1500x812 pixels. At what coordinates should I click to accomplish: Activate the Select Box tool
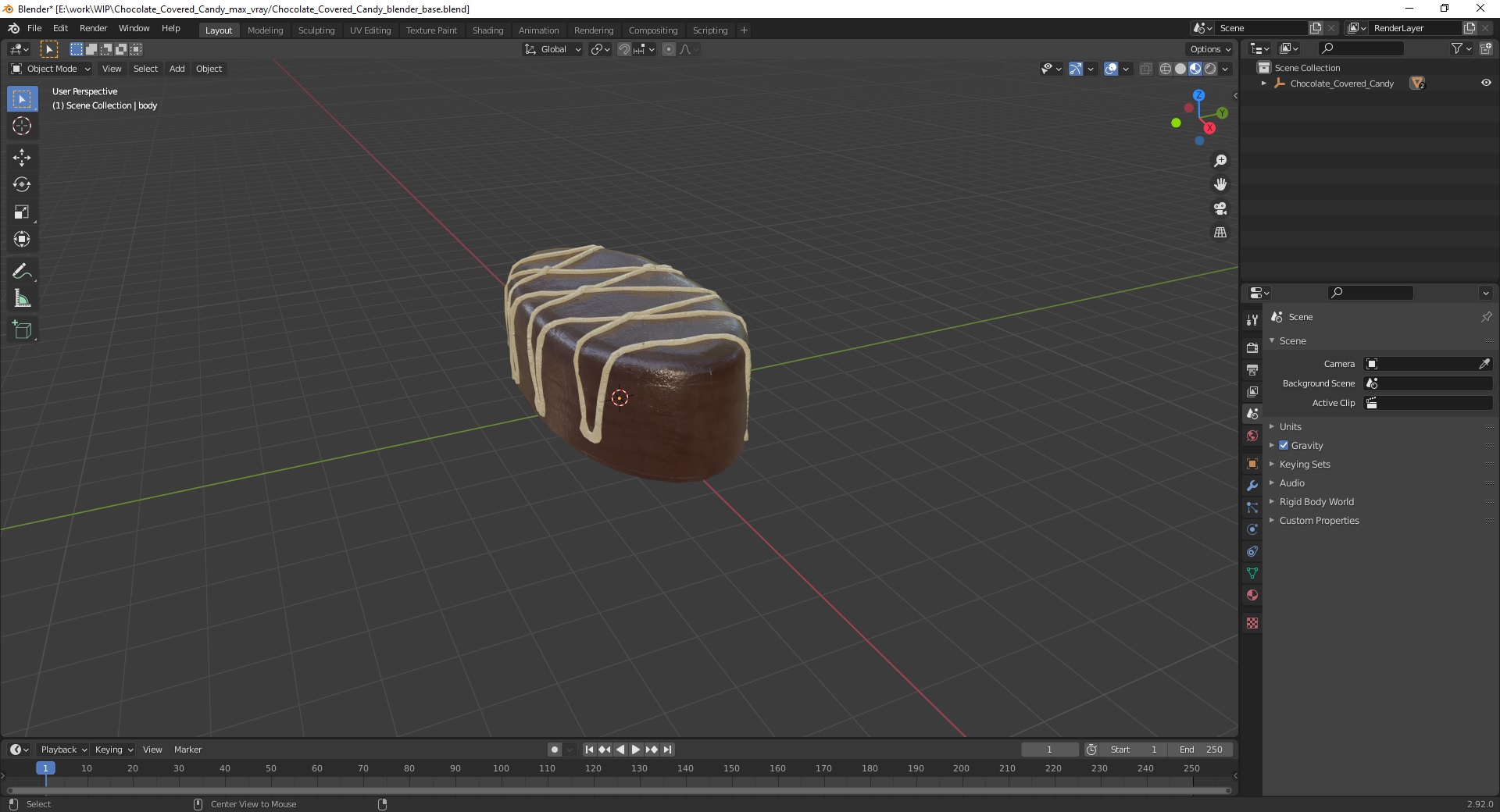point(22,99)
